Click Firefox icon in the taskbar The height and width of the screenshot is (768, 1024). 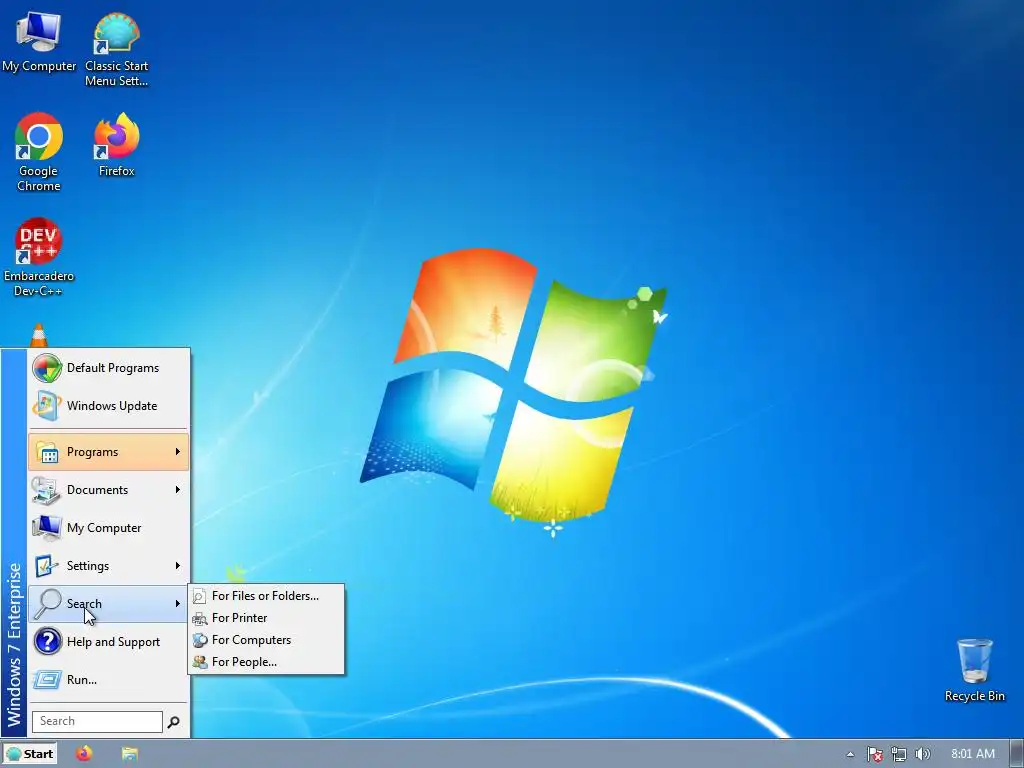84,754
